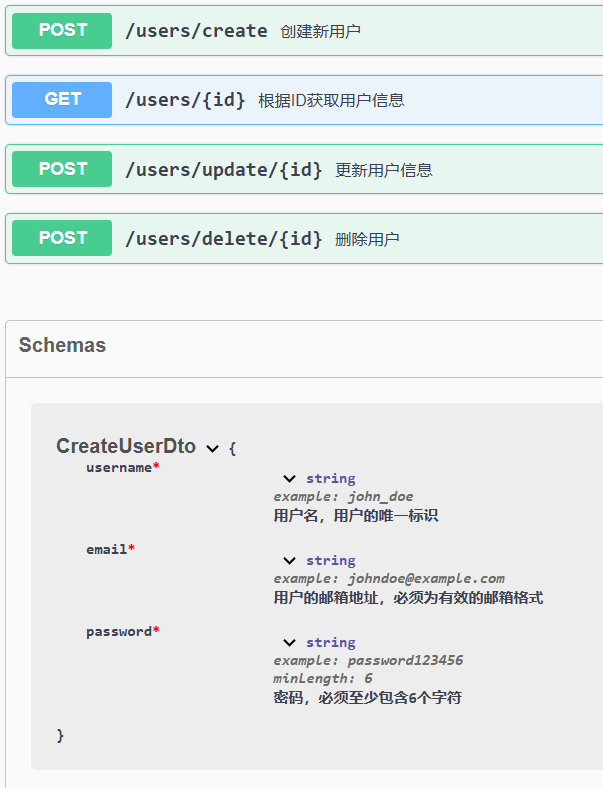
Task: Collapse the CreateUserDto model chevron
Action: coord(212,449)
